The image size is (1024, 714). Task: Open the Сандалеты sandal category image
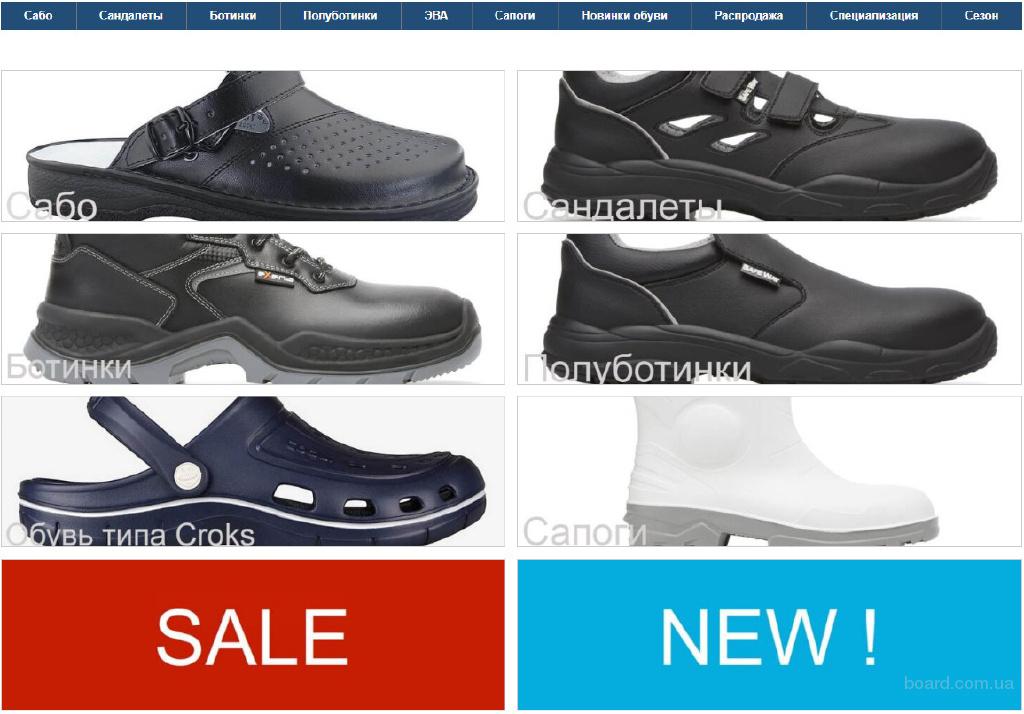(769, 146)
